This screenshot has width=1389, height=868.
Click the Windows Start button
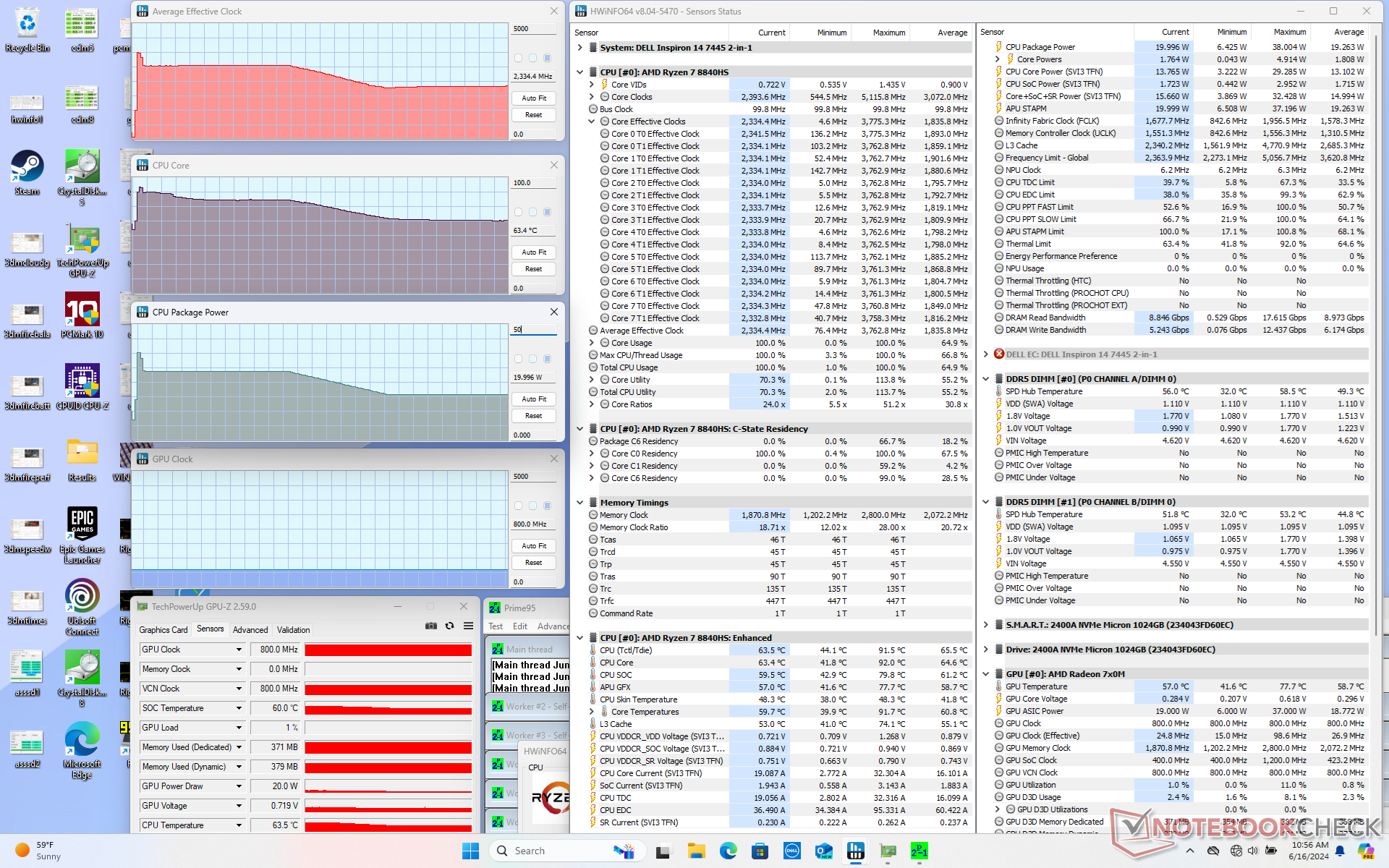[x=470, y=851]
